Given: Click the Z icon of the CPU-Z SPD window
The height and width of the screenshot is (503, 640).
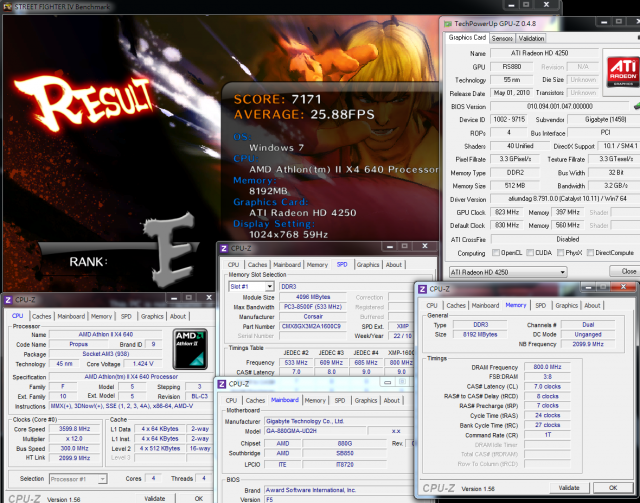Looking at the screenshot, I should (x=224, y=248).
